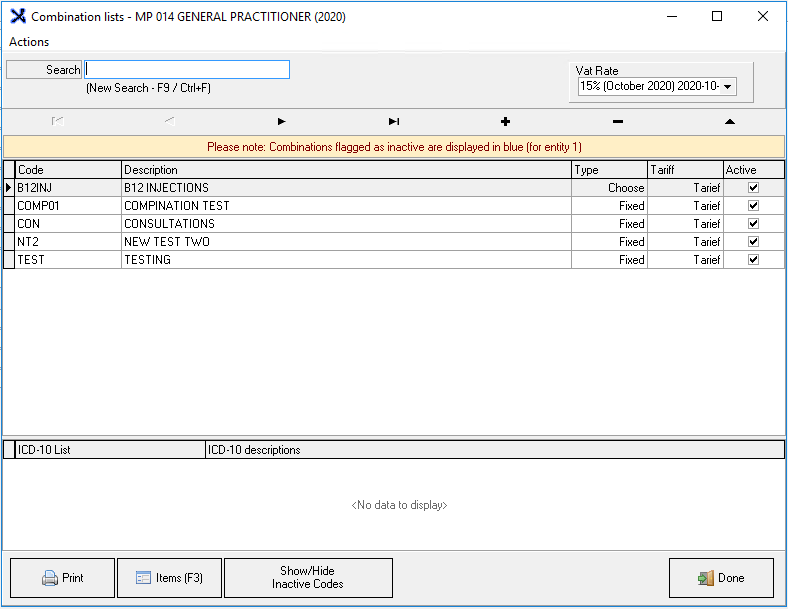Select the NEW TEST TWO row
The width and height of the screenshot is (788, 609).
(166, 242)
